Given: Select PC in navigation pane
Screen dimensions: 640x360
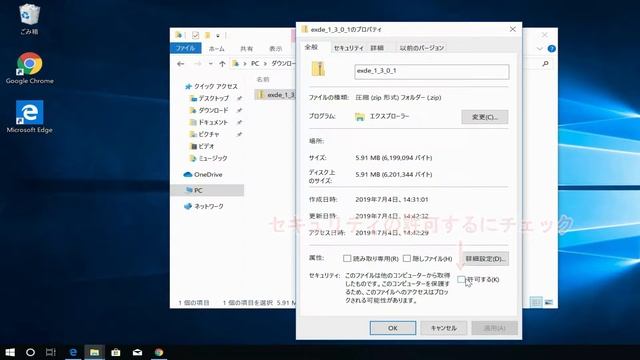Looking at the screenshot, I should click(x=207, y=190).
